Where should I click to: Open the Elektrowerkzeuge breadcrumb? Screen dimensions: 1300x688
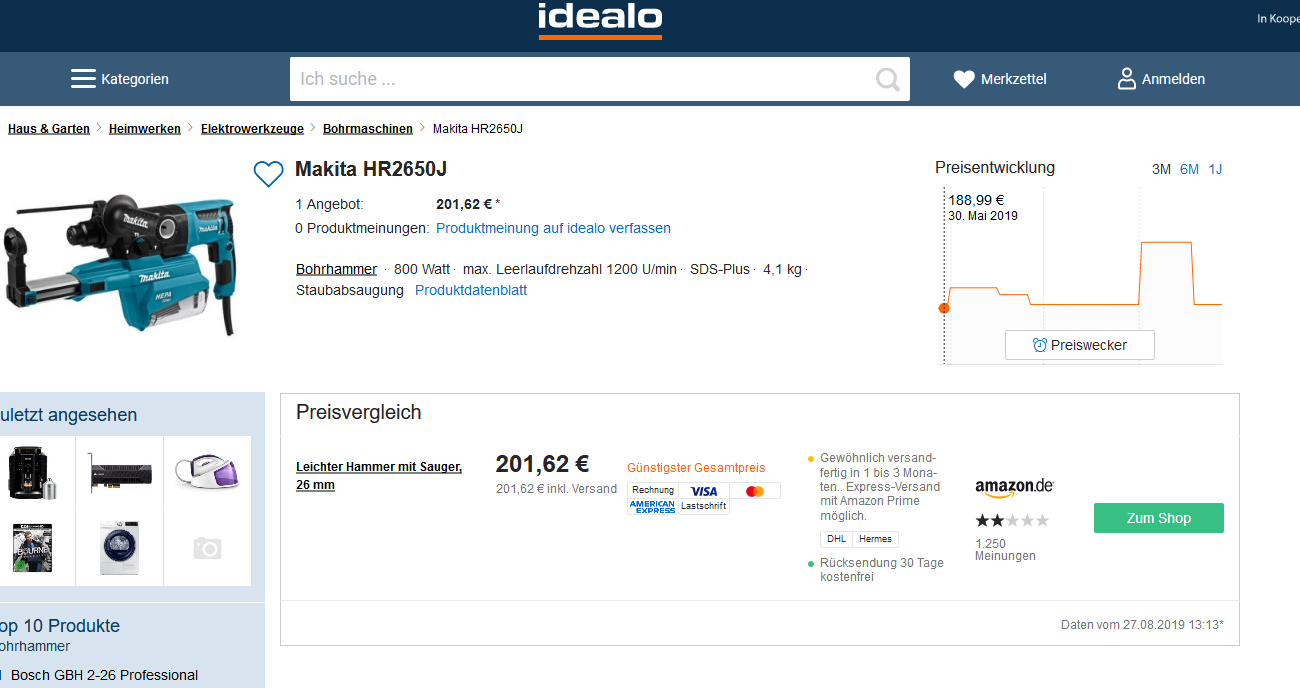coord(252,129)
